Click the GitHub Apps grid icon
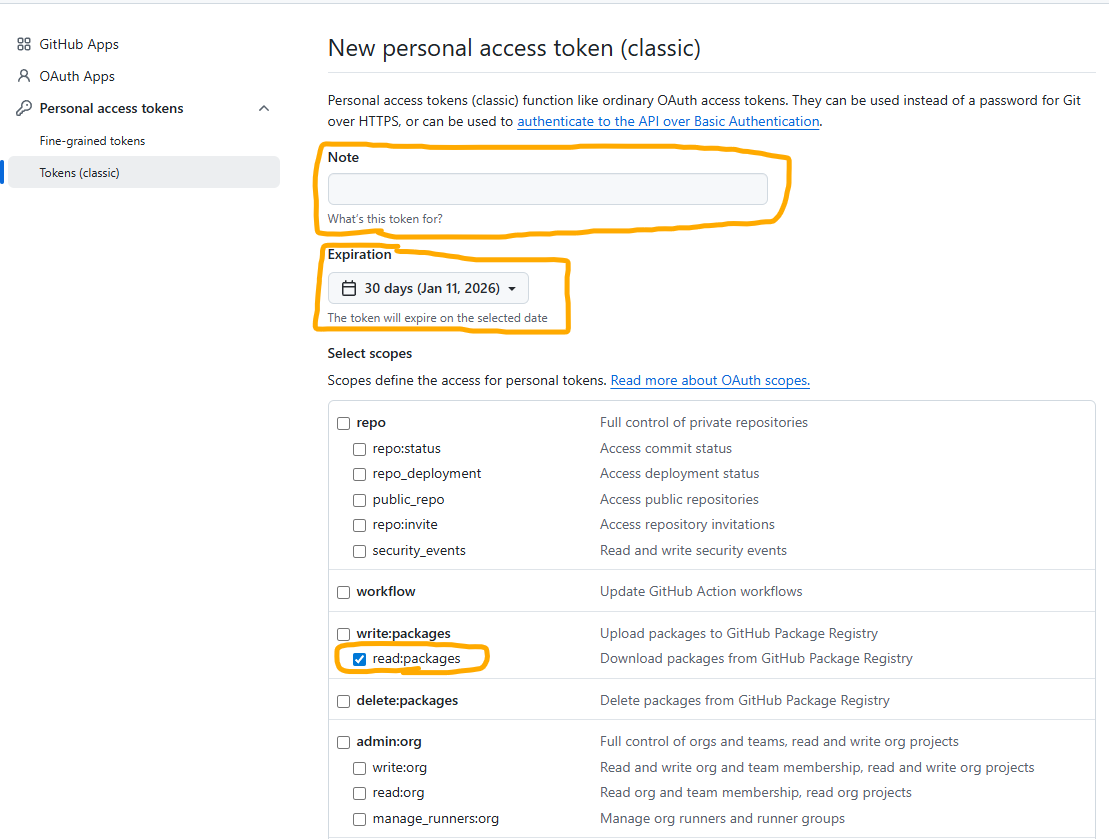The image size is (1109, 839). pyautogui.click(x=24, y=44)
